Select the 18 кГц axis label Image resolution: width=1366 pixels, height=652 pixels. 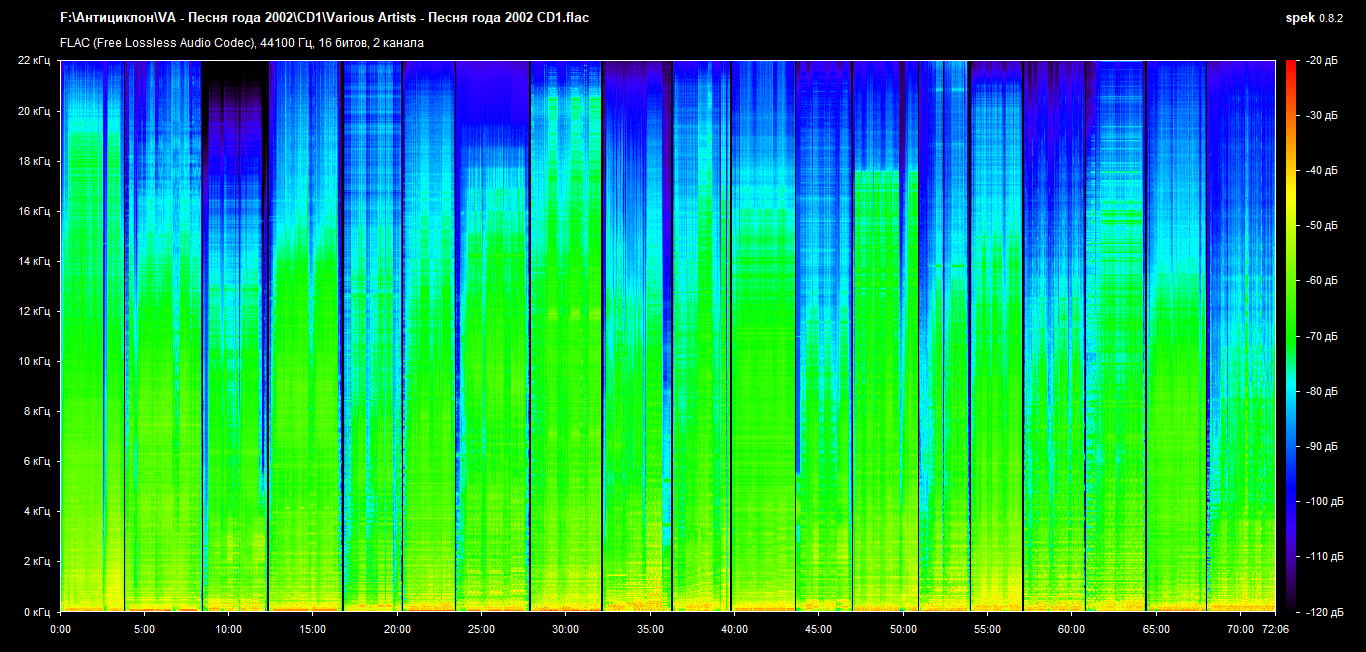[x=35, y=161]
